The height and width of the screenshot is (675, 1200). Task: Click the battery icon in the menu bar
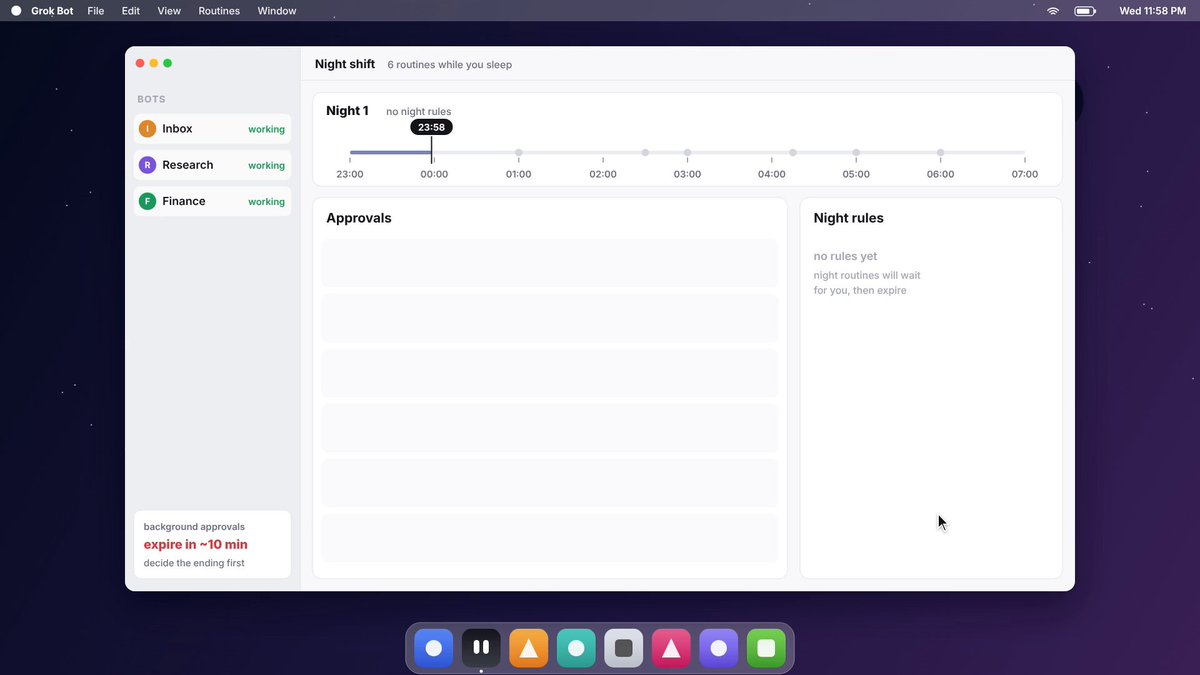point(1085,11)
